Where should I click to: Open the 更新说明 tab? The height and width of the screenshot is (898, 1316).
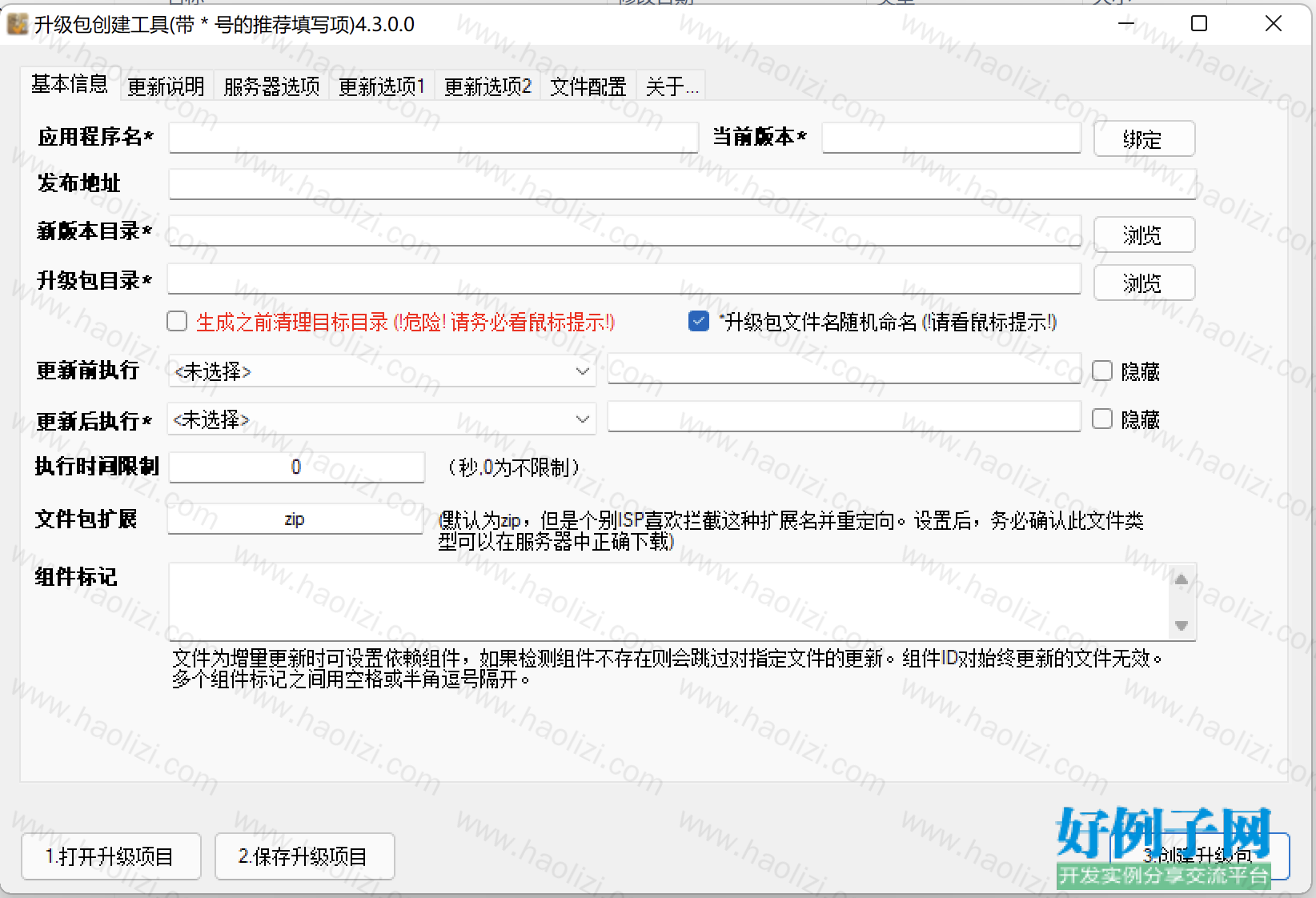click(166, 86)
